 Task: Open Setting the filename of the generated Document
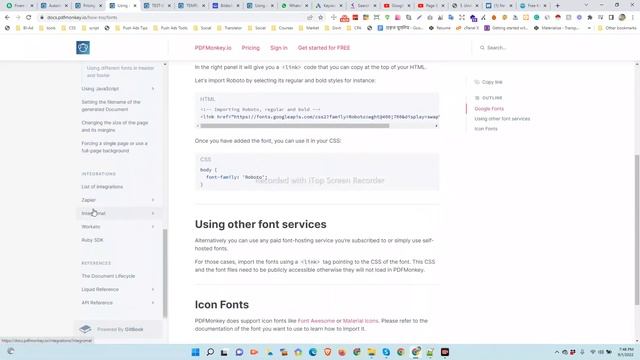point(111,106)
